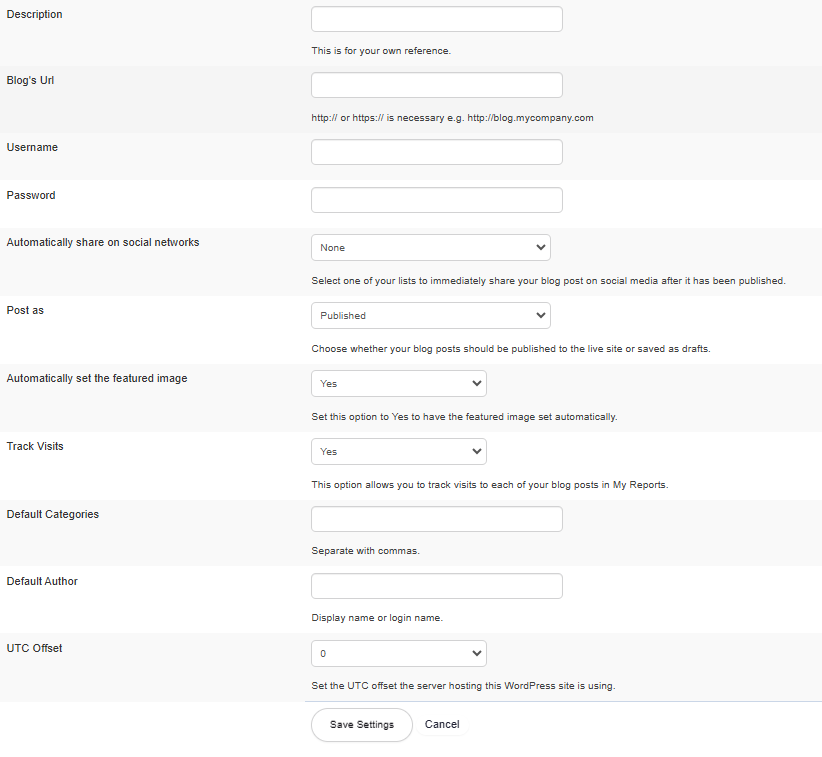Focus the Default Author text box

437,586
